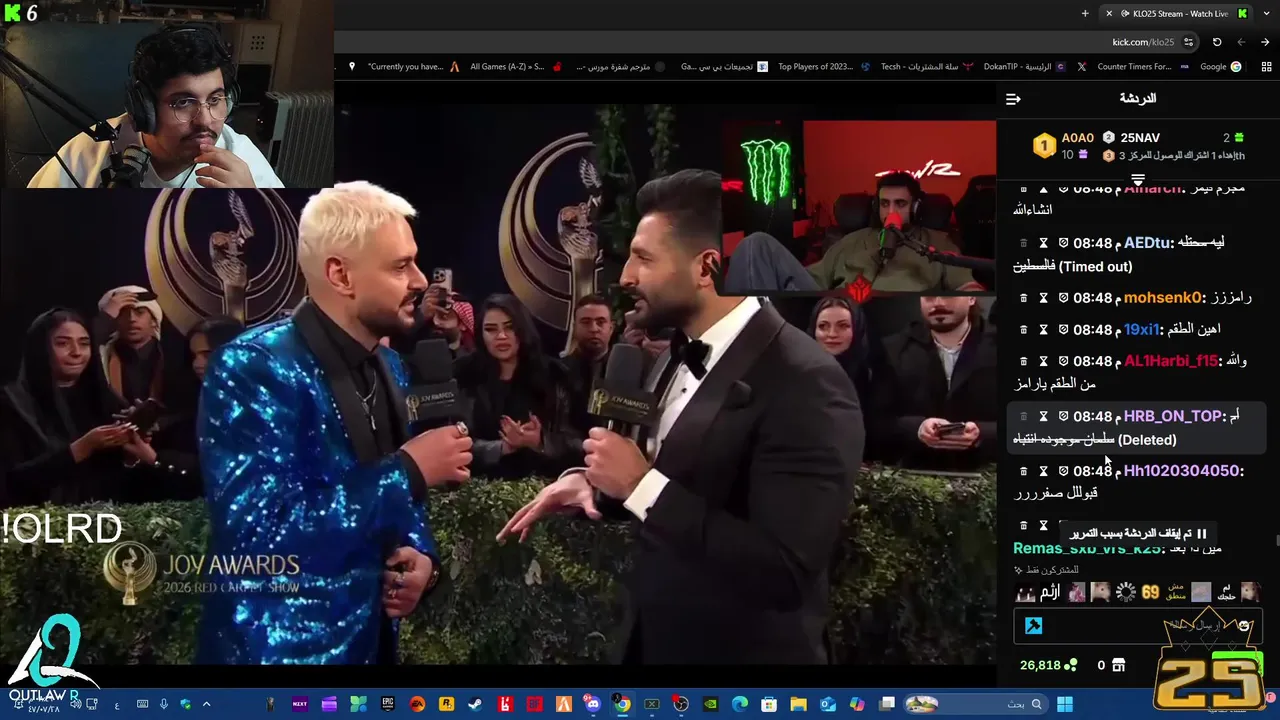Open the Windows Start menu
1280x720 pixels.
pyautogui.click(x=1064, y=704)
